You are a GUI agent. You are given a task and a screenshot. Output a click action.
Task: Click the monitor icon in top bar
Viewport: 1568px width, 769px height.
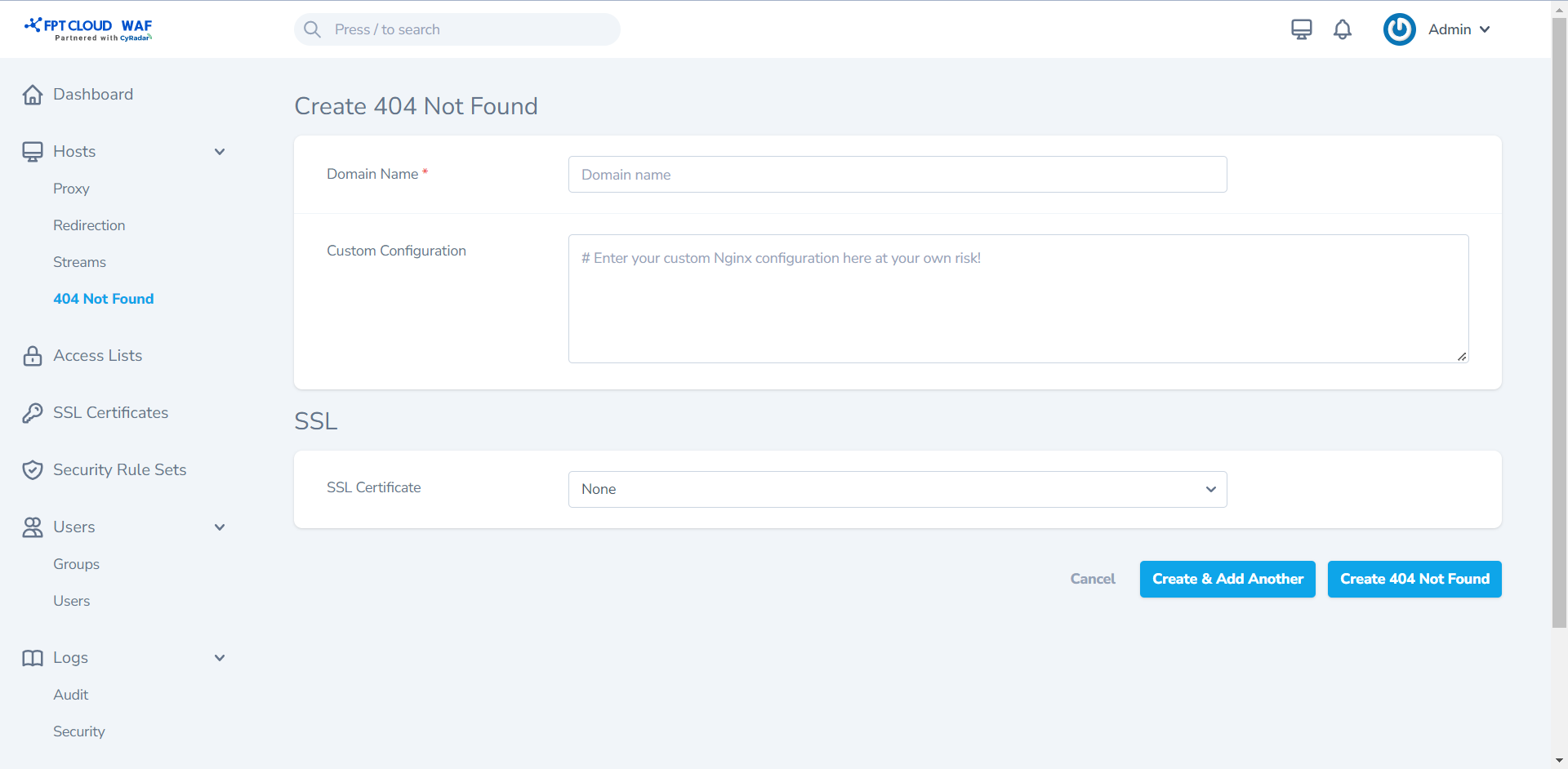(x=1301, y=29)
